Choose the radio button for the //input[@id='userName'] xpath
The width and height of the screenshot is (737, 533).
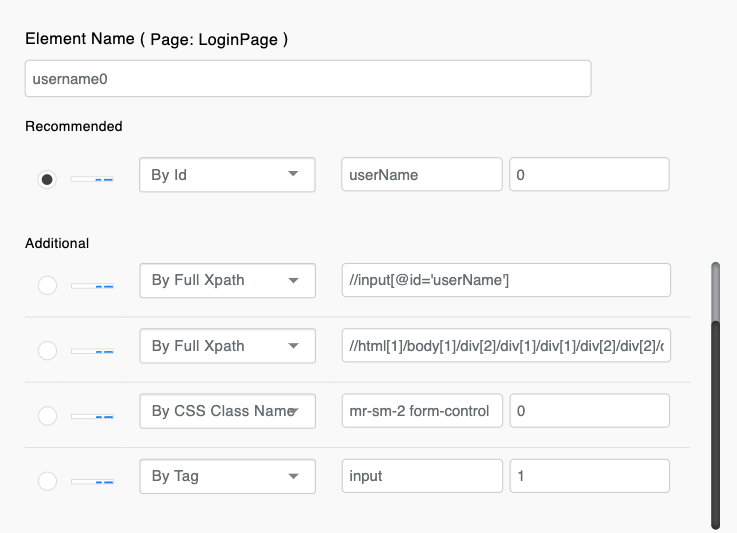(x=47, y=285)
